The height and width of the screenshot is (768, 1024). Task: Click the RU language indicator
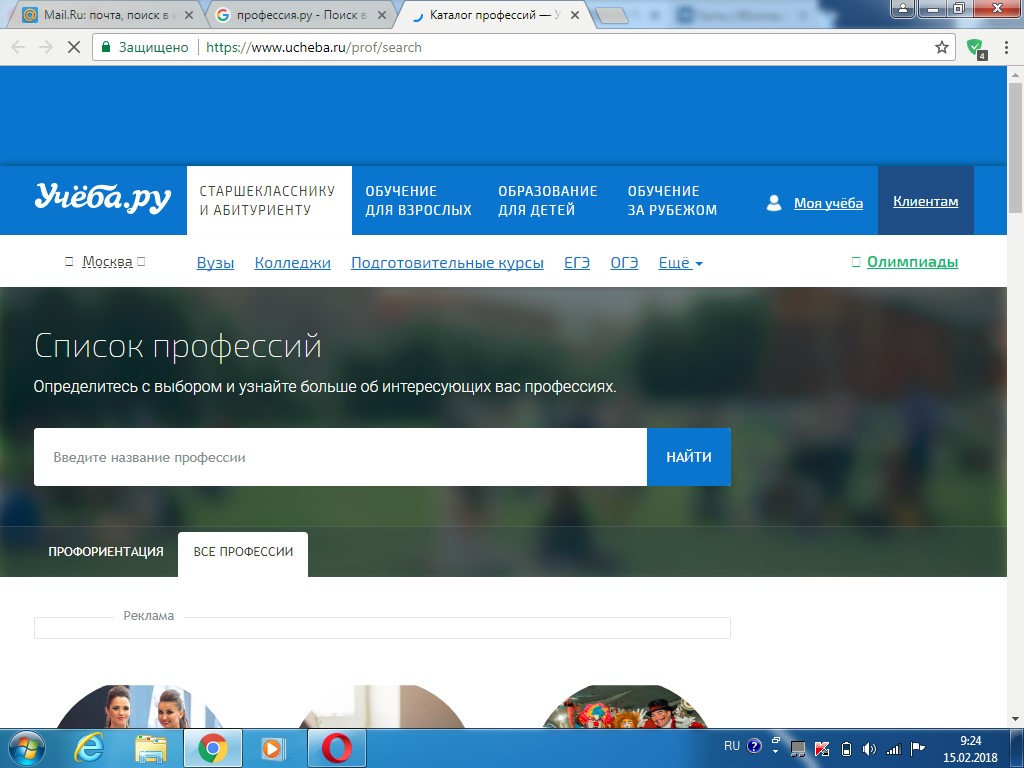click(731, 746)
